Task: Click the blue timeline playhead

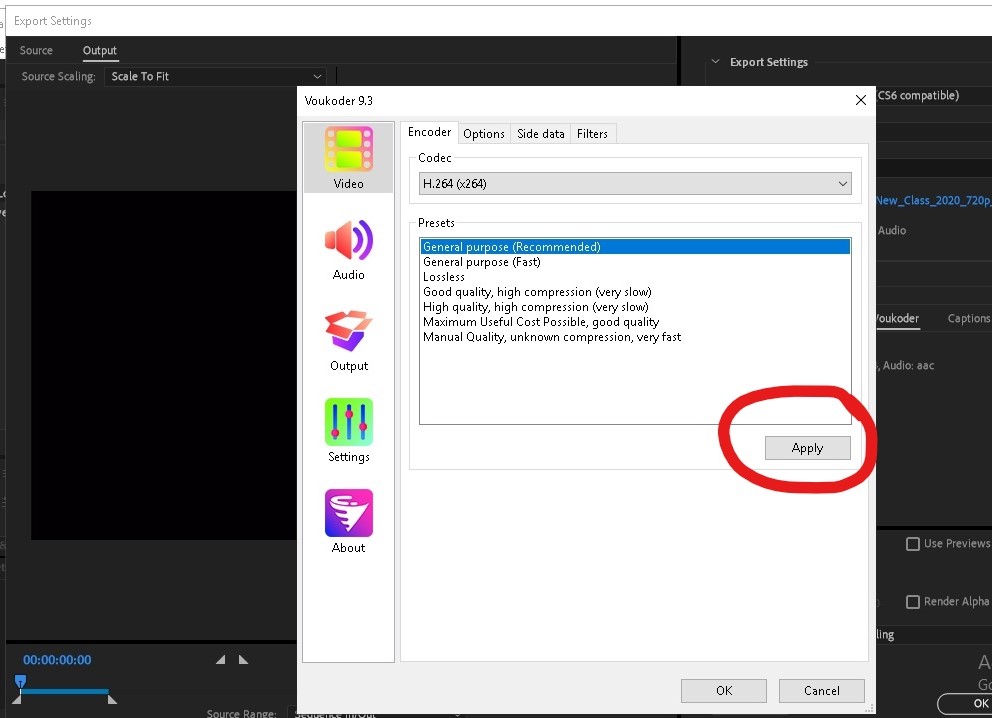Action: (x=19, y=682)
